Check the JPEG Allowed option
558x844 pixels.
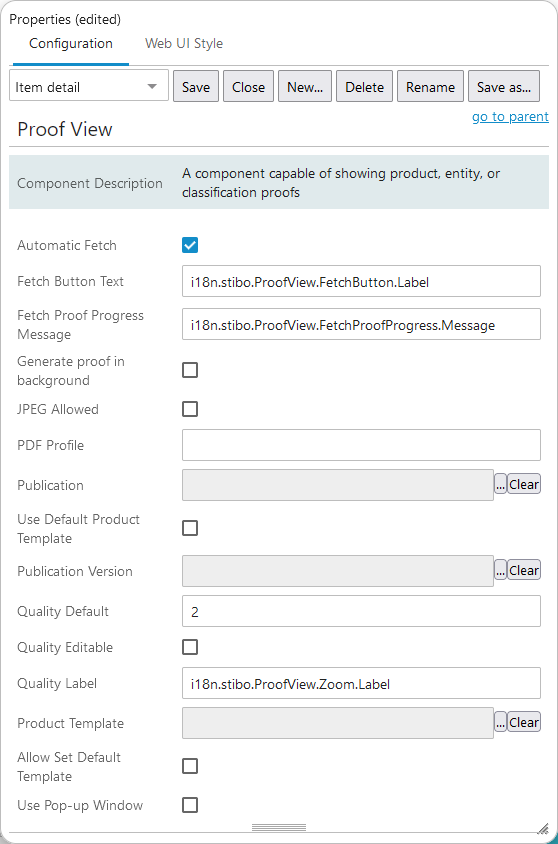pos(190,409)
